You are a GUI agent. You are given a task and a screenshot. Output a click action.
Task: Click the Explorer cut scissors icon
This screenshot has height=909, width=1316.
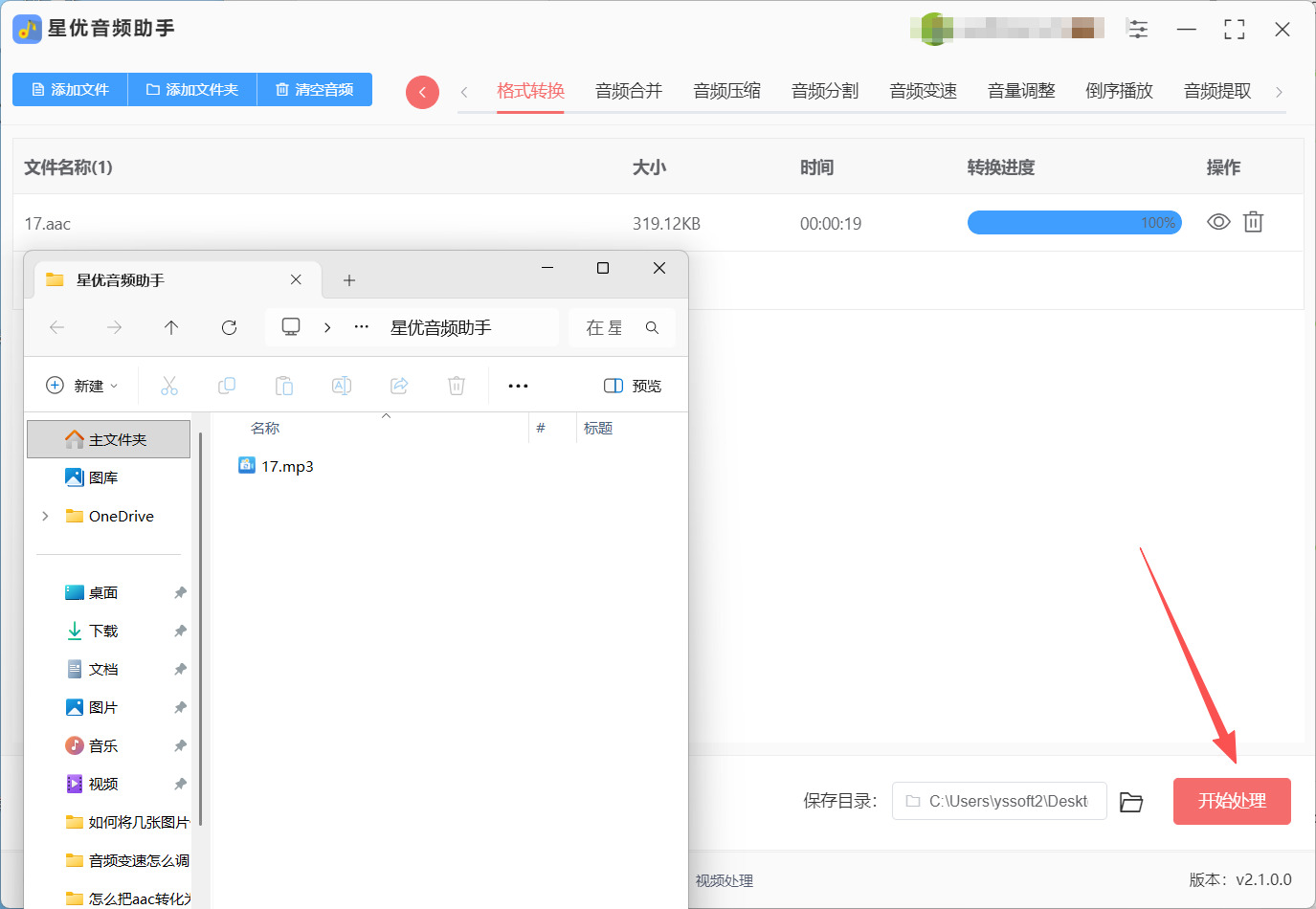click(x=169, y=386)
